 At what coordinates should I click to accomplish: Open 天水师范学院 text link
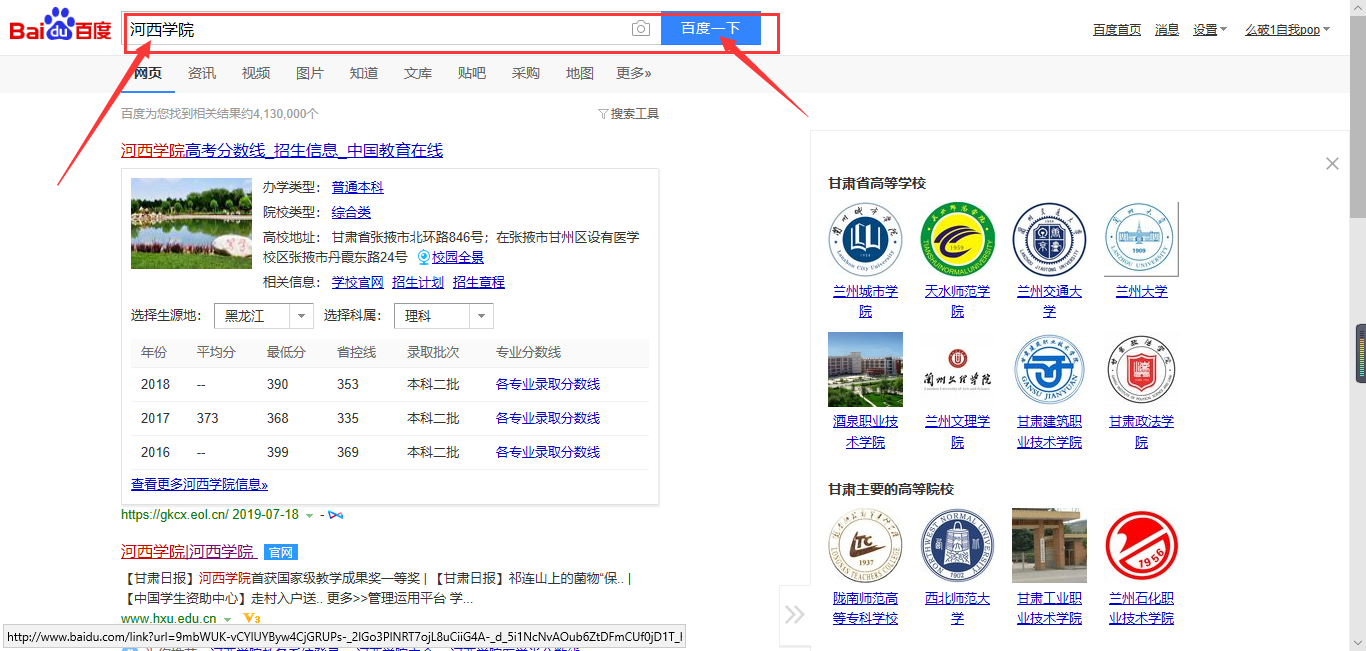pos(957,301)
